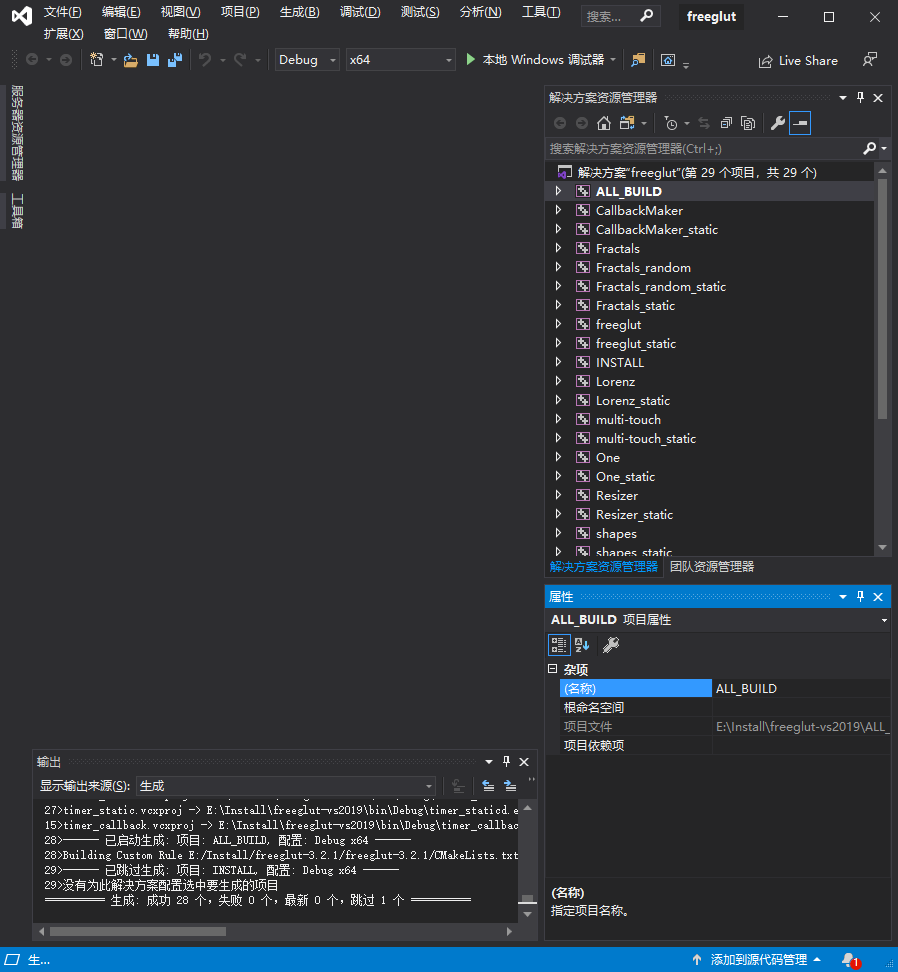Select the (名称) property row

click(725, 688)
